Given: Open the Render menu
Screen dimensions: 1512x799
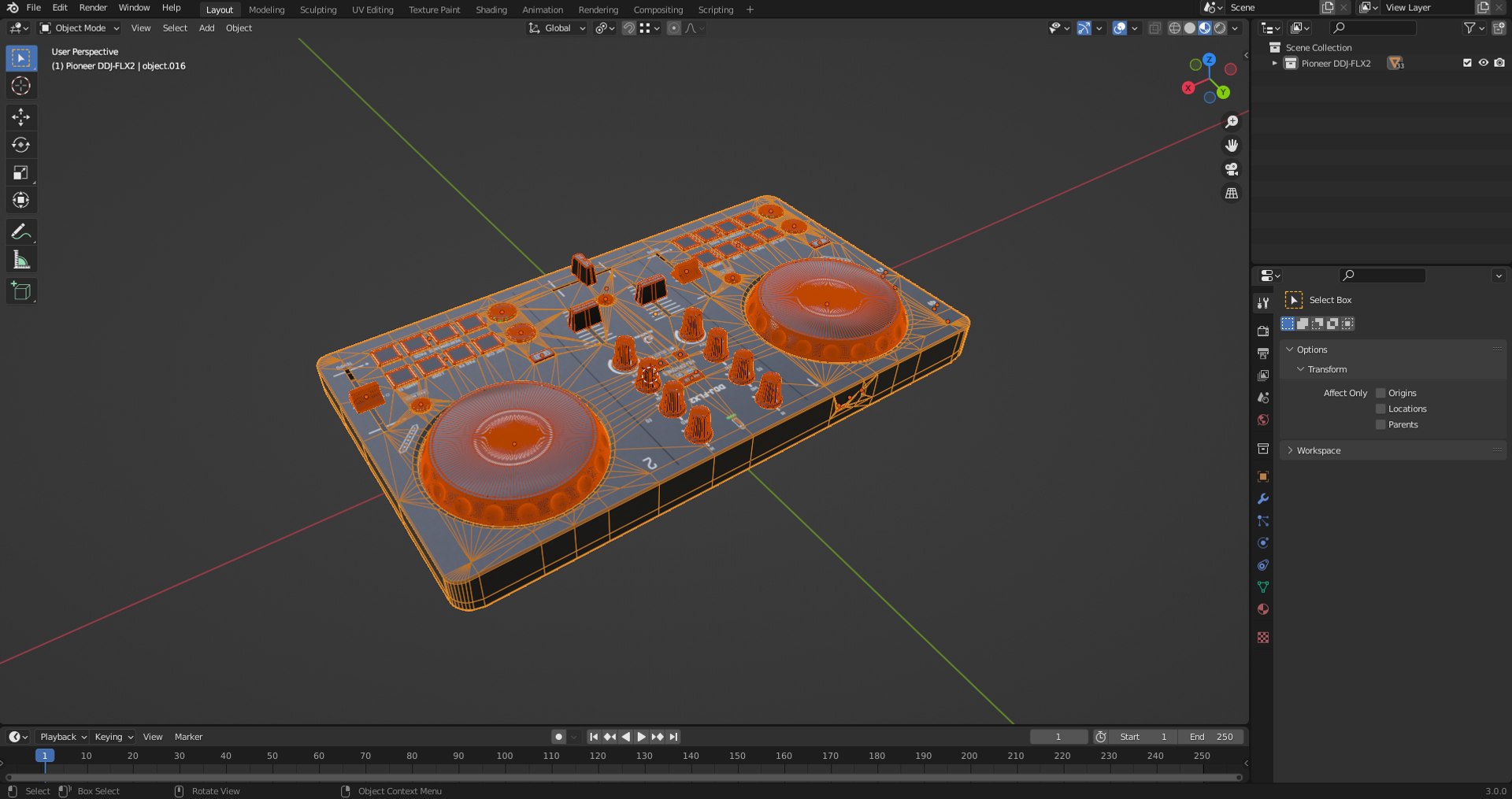Looking at the screenshot, I should 93,8.
